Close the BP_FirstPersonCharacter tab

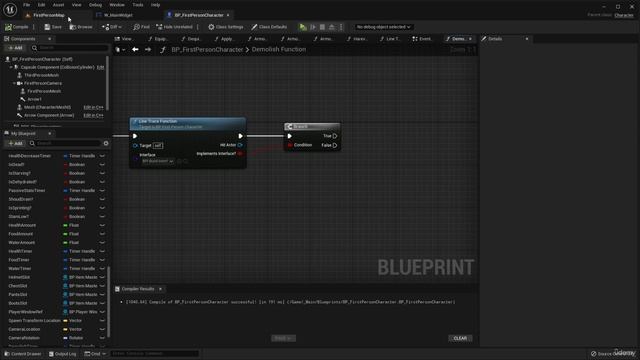(228, 15)
